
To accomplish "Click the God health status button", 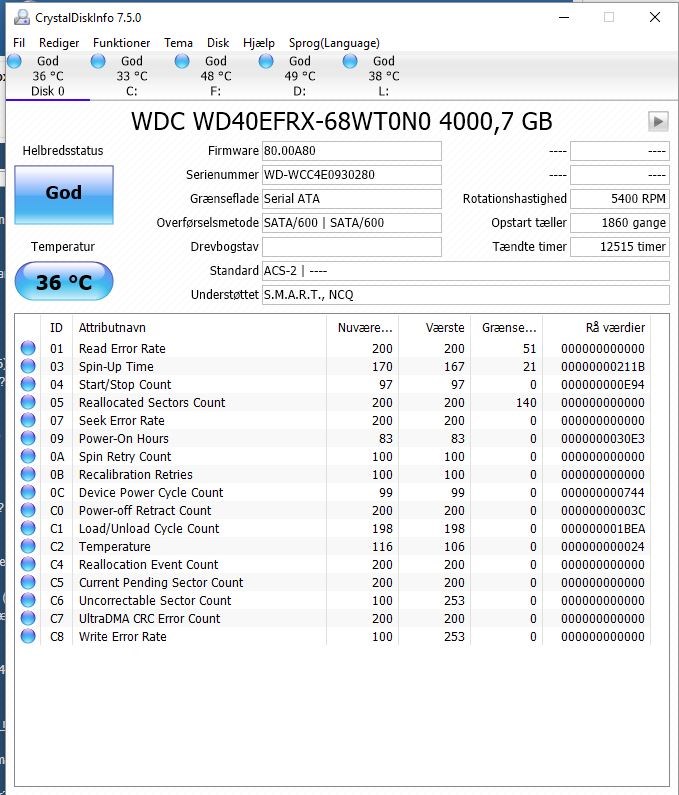I will (x=64, y=195).
